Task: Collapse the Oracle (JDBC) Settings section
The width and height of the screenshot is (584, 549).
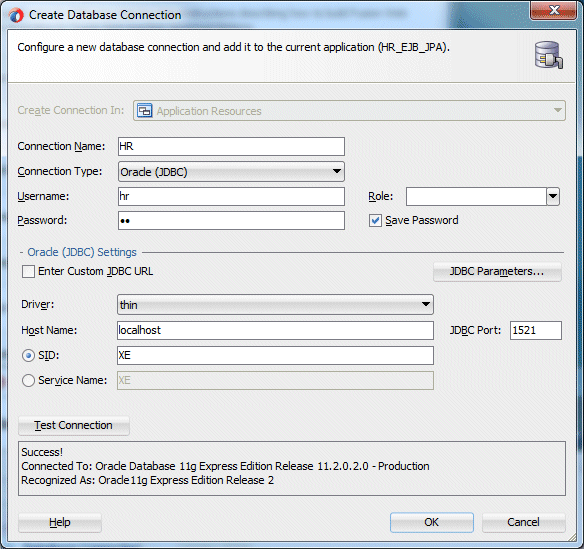Action: point(22,253)
